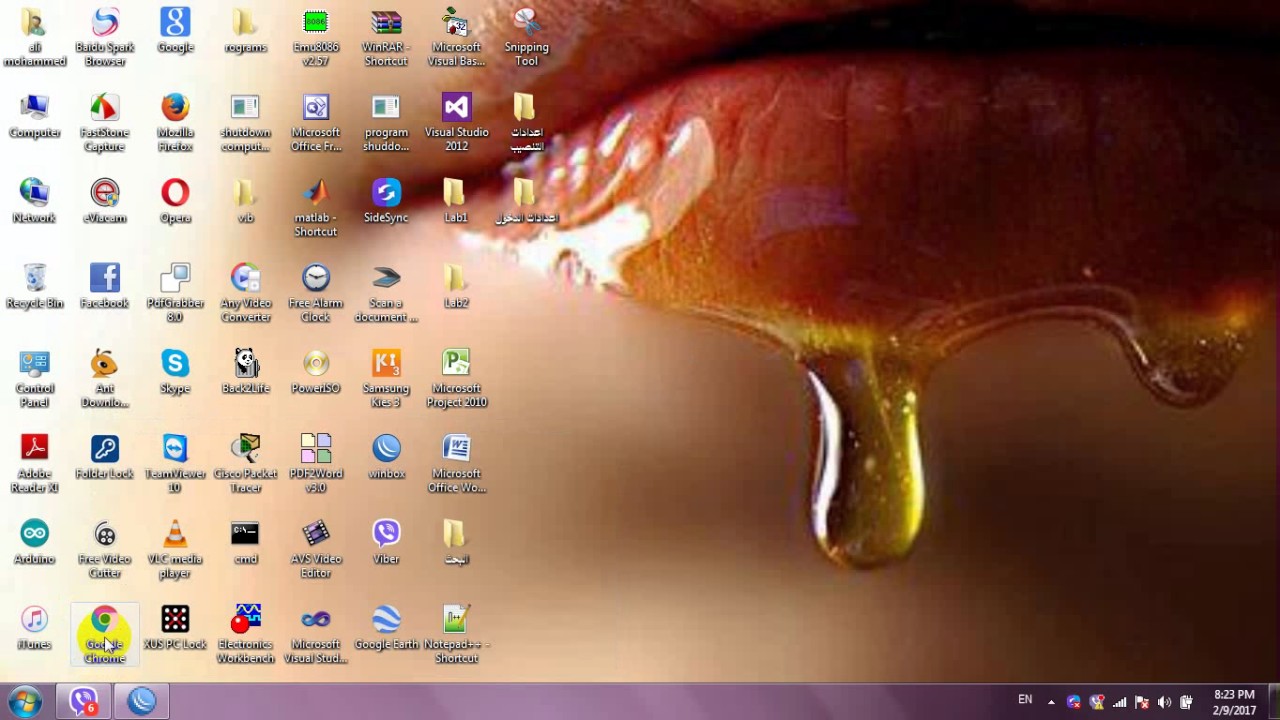Screen dimensions: 1280x720
Task: Show hidden tray icons arrow
Action: pyautogui.click(x=1051, y=702)
